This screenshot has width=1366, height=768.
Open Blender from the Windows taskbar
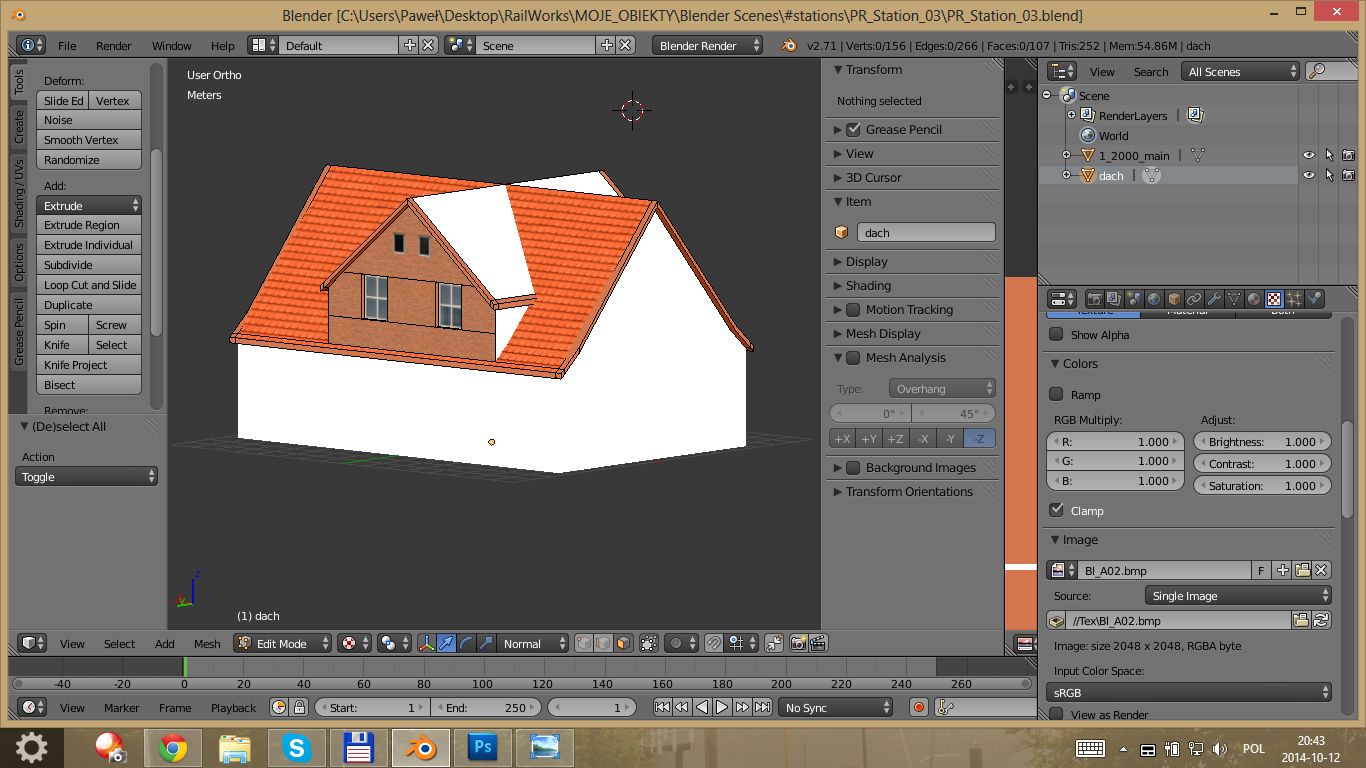[420, 747]
